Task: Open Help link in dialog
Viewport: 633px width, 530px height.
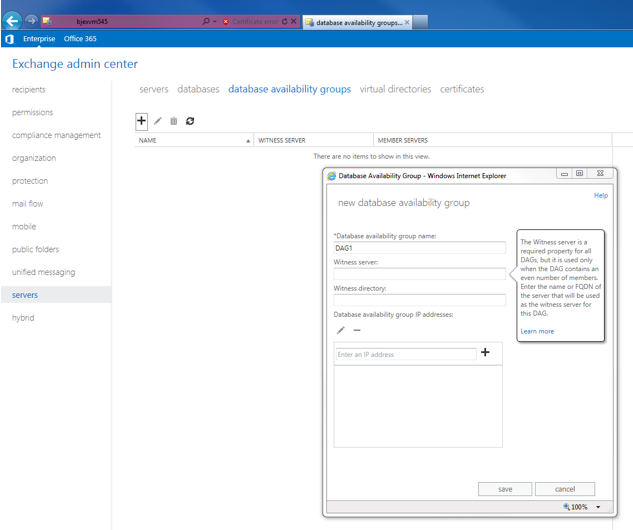Action: tap(601, 195)
